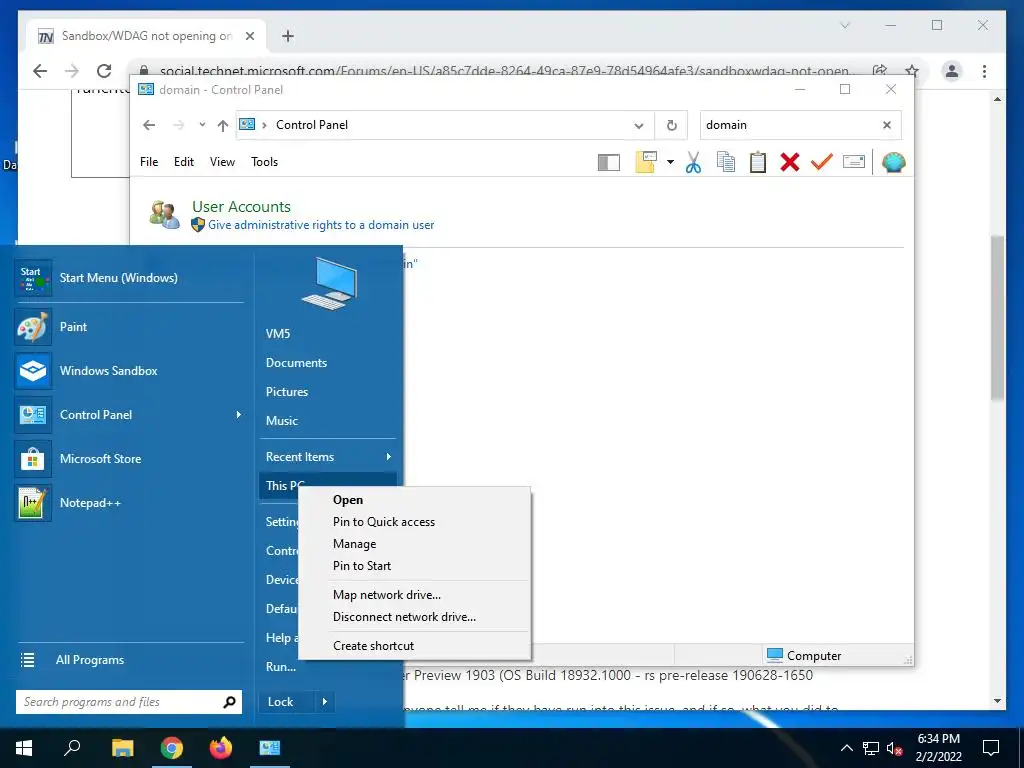Click the start menu search magnifier icon
The height and width of the screenshot is (768, 1024).
(x=229, y=702)
